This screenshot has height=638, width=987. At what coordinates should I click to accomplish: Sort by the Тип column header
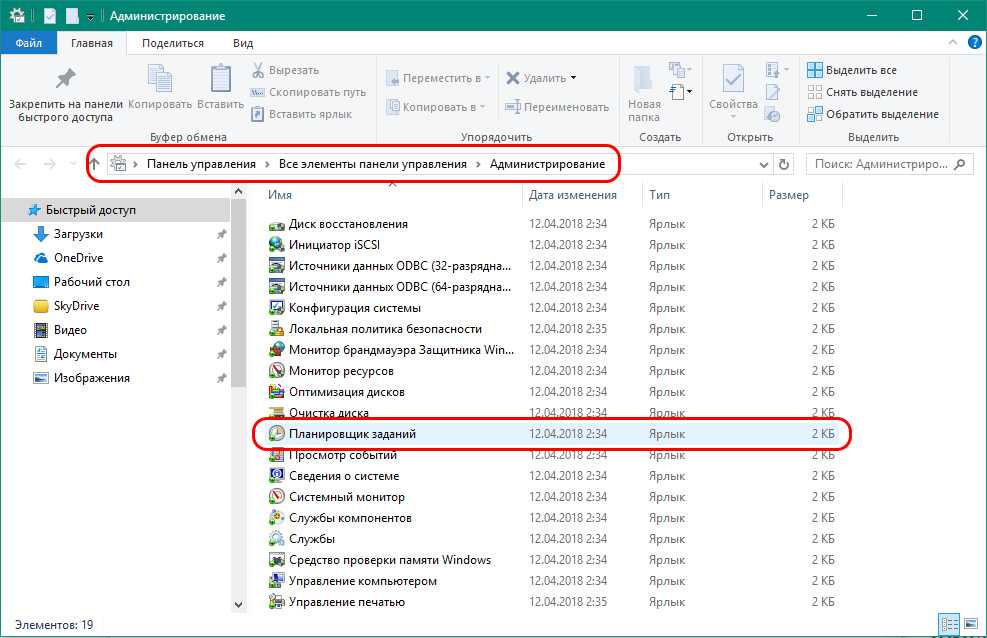659,195
